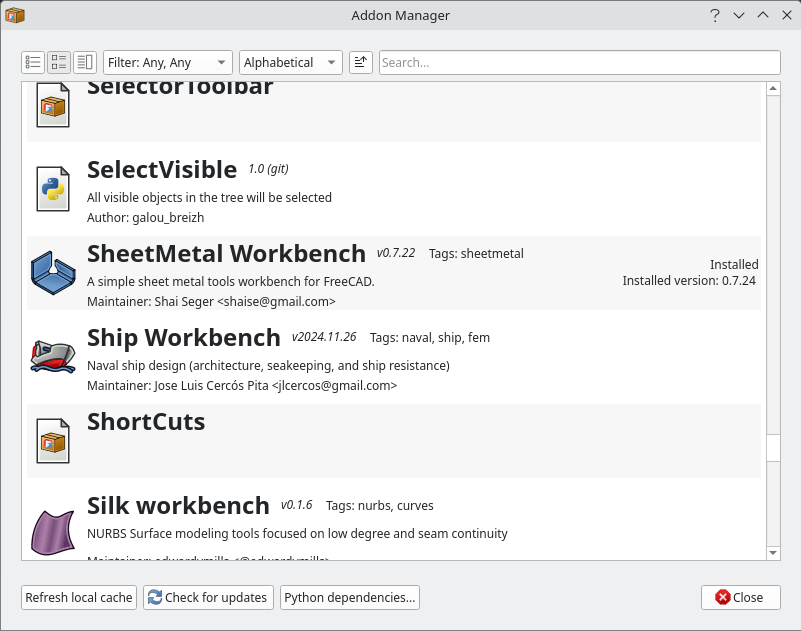Click the SelectorToolbar package icon
801x631 pixels.
pyautogui.click(x=52, y=104)
